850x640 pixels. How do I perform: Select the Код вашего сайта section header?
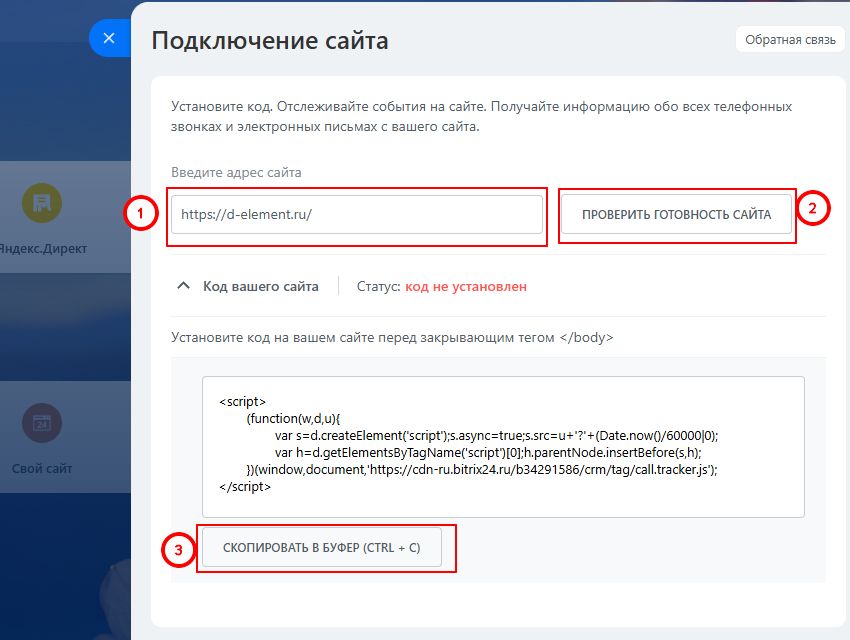[264, 285]
